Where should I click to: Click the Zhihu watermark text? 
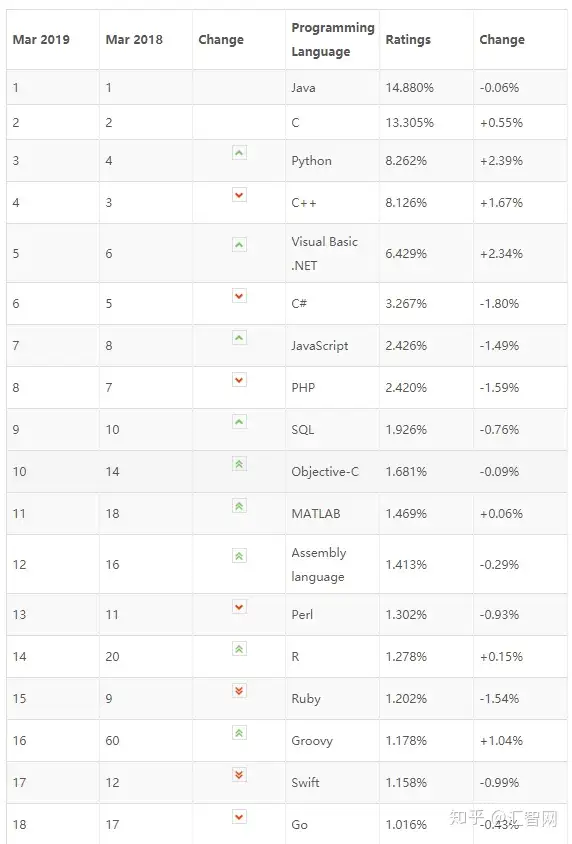click(x=503, y=818)
